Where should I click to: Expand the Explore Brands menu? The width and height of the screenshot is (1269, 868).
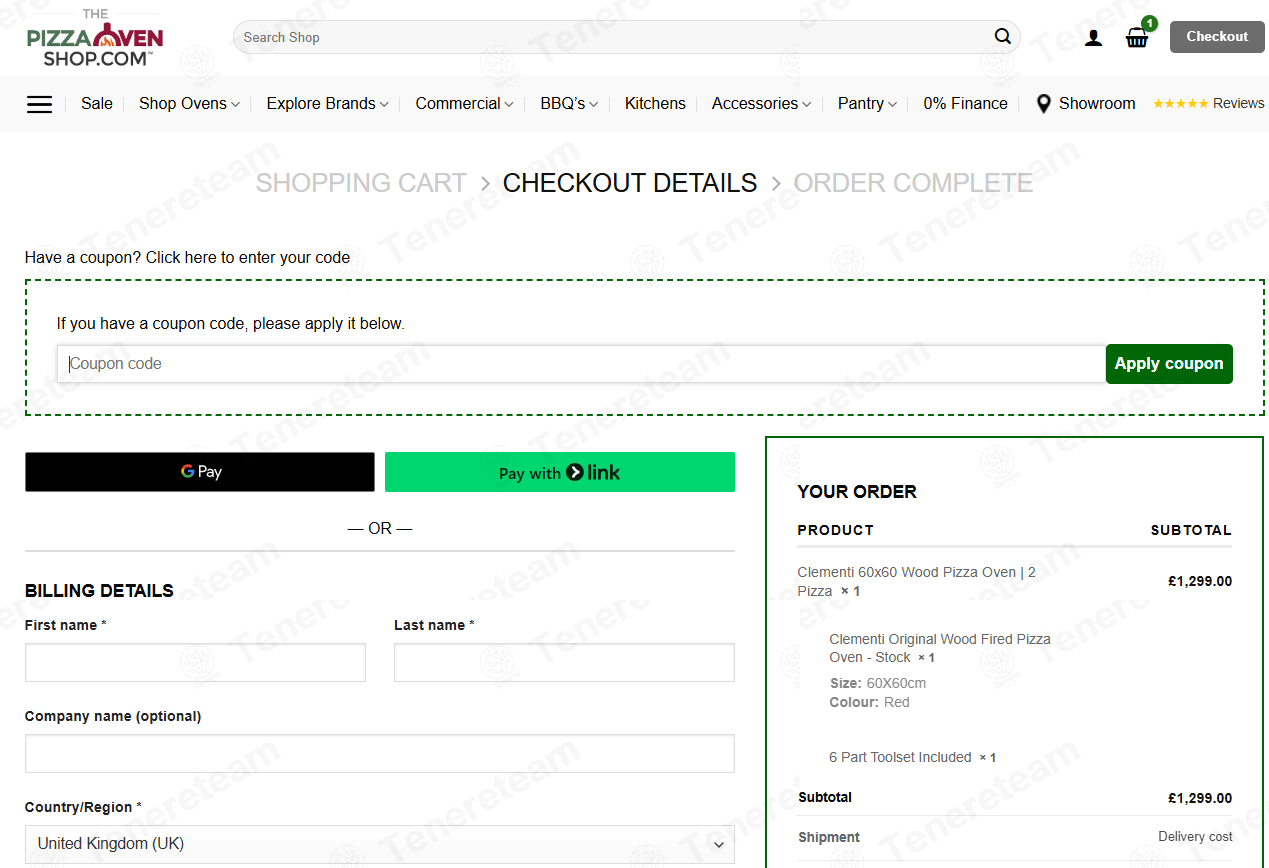pos(327,104)
